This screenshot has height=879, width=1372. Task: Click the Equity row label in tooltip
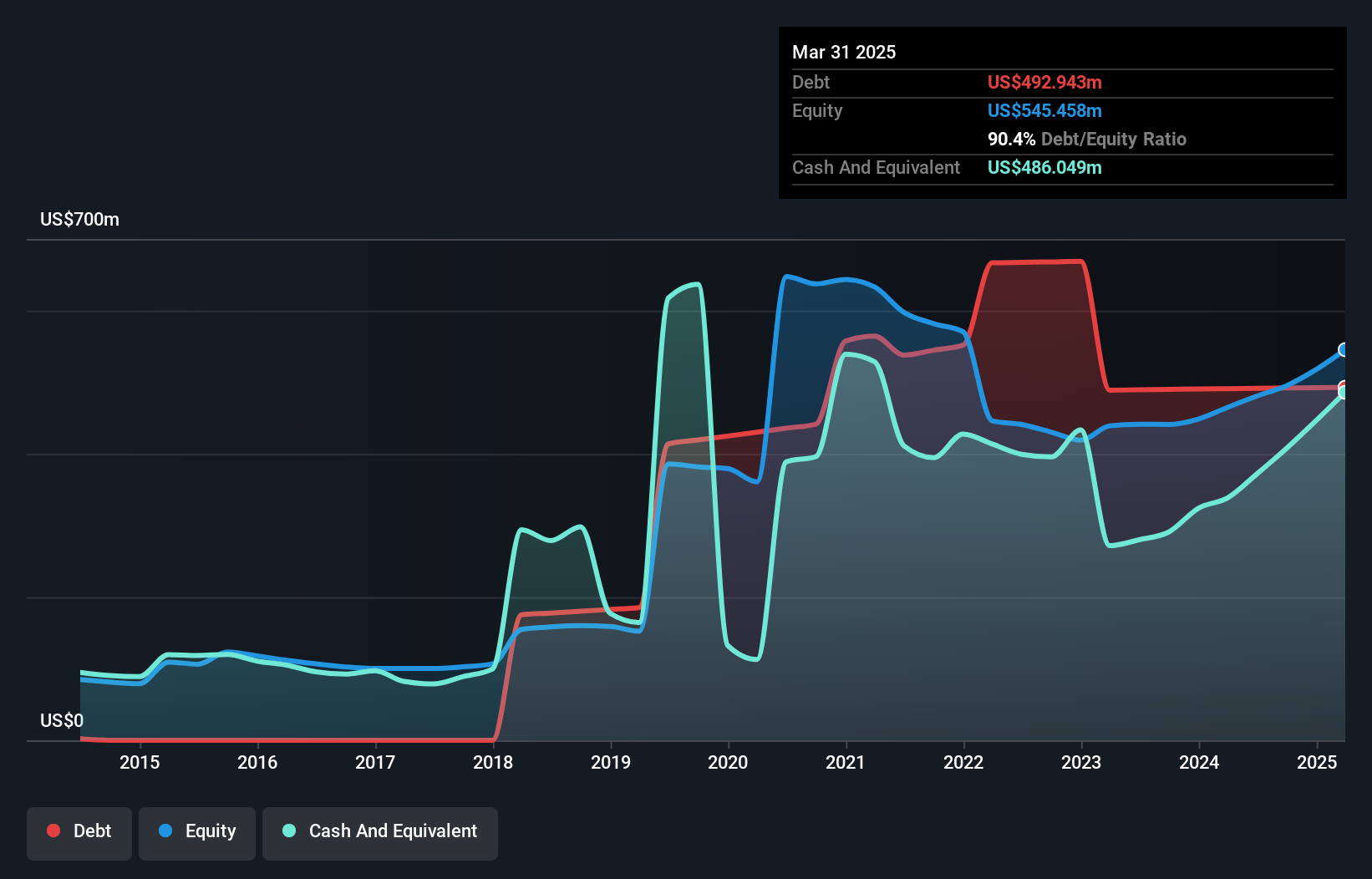point(817,111)
